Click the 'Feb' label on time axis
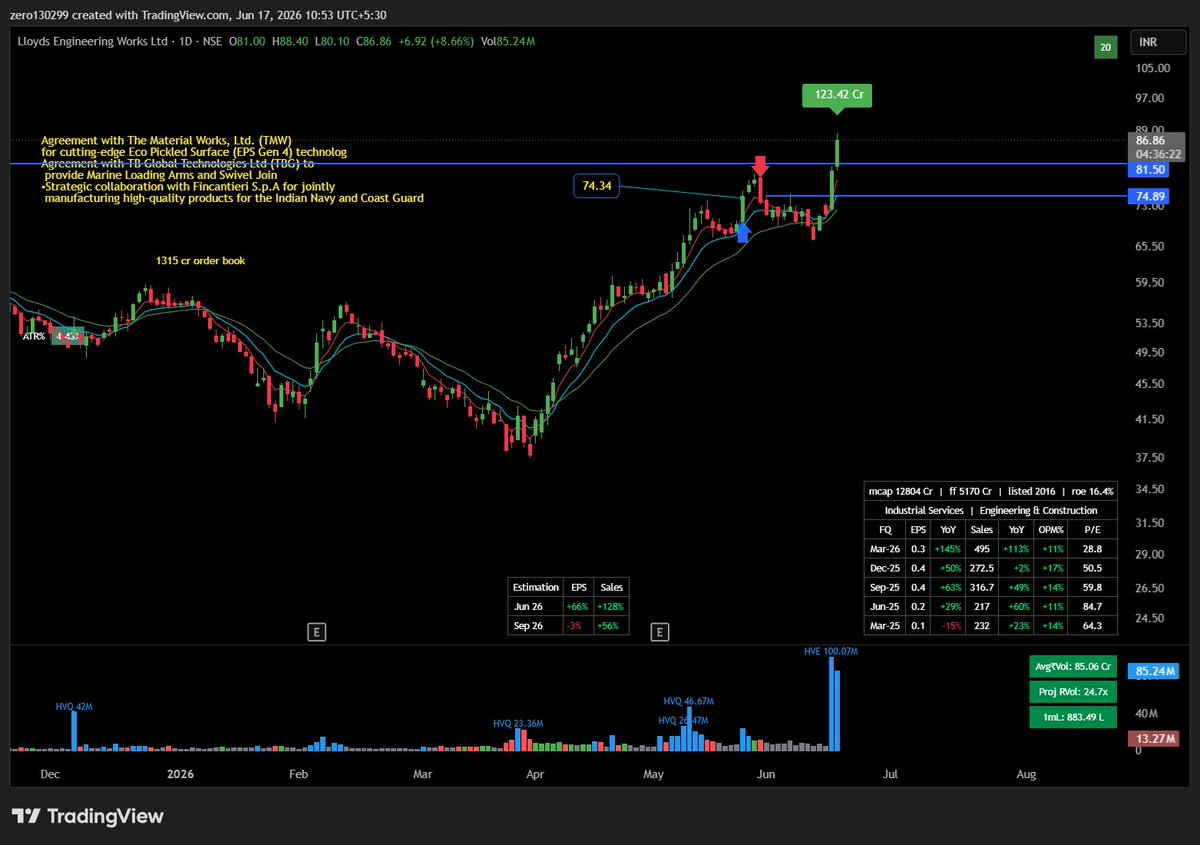 (x=297, y=774)
